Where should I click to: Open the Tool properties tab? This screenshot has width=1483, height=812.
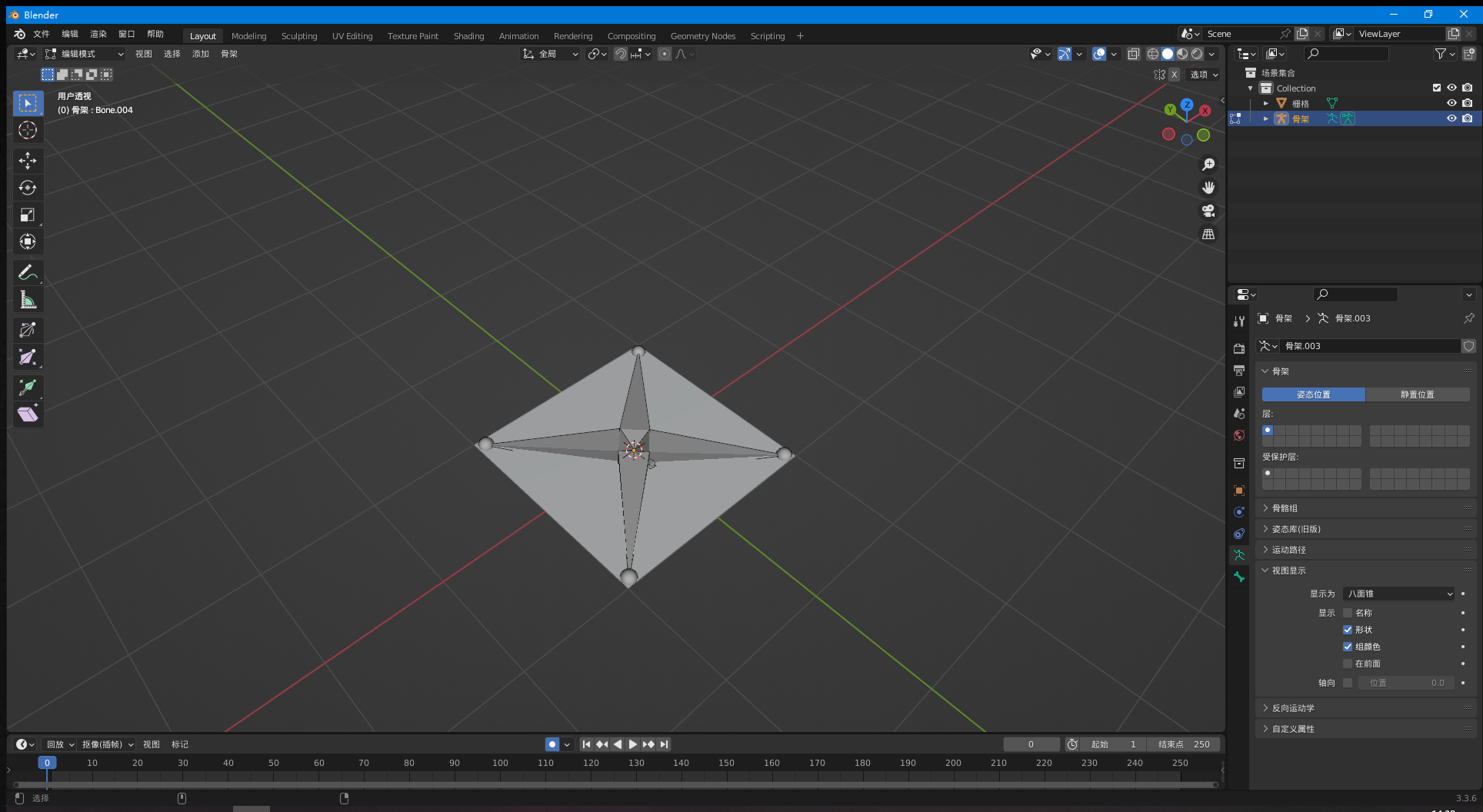pyautogui.click(x=1238, y=321)
